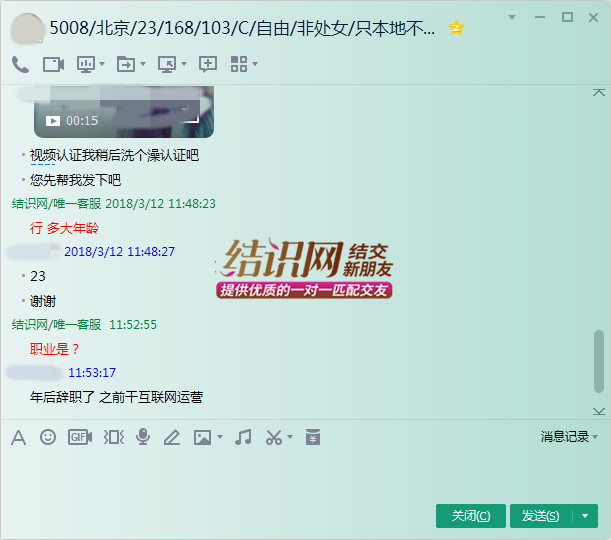Screen dimensions: 611x540
Task: Click the 关闭(C) button
Action: click(471, 516)
